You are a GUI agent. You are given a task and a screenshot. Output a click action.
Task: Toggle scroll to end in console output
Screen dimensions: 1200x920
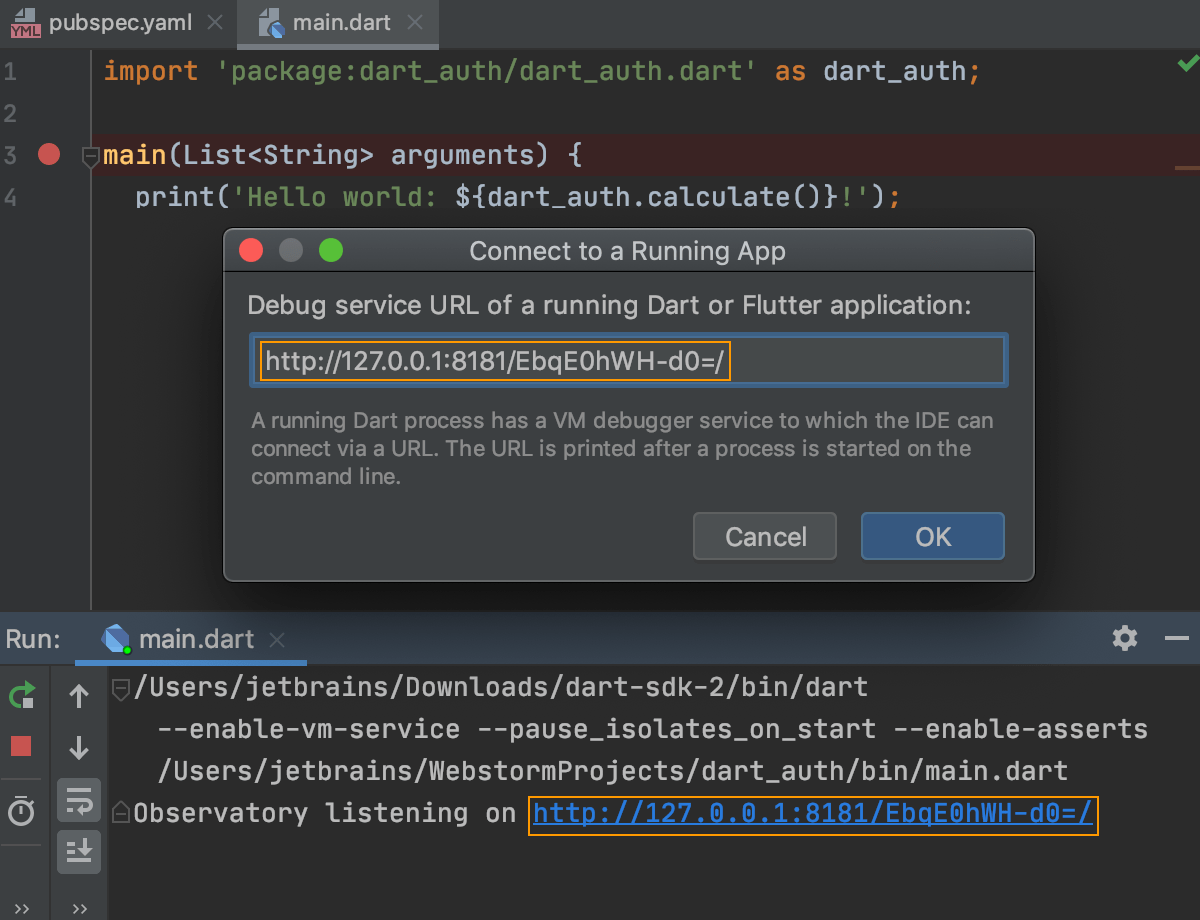[79, 852]
